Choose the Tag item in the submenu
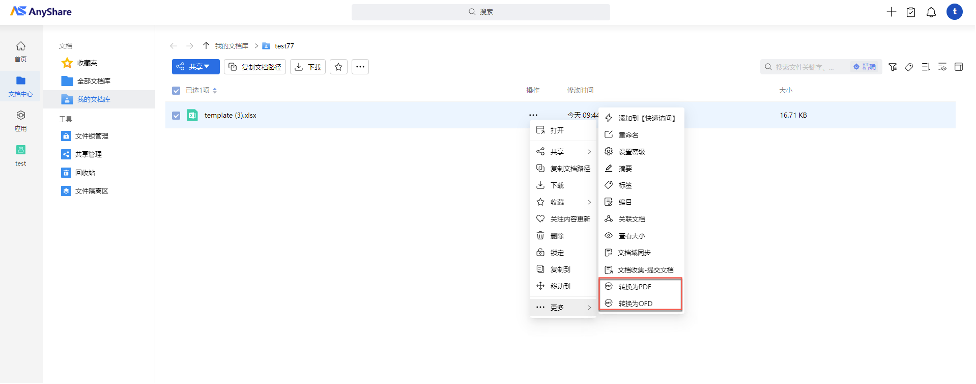Screen dimensions: 976x384 point(640,185)
